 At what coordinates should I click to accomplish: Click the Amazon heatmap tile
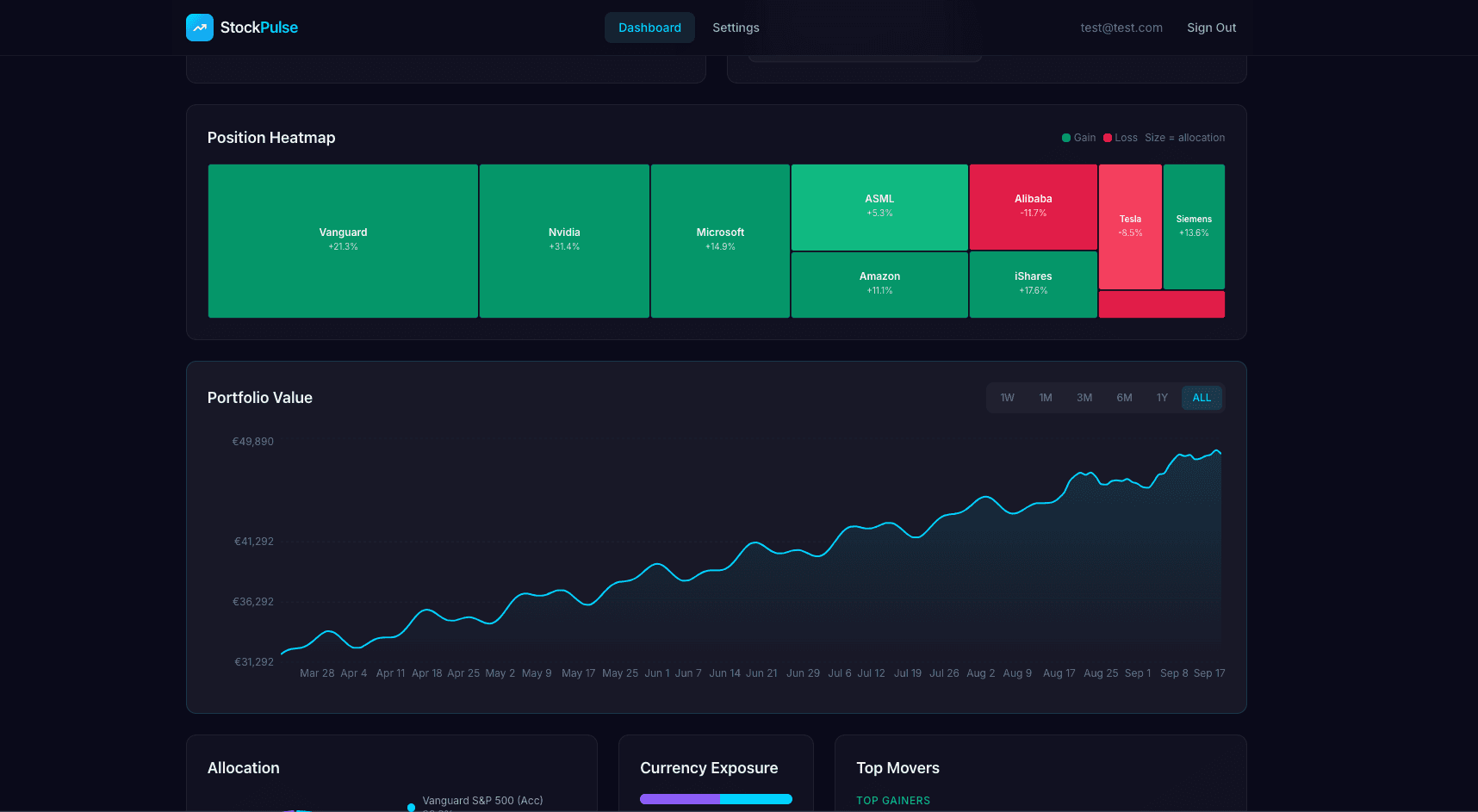click(x=879, y=285)
